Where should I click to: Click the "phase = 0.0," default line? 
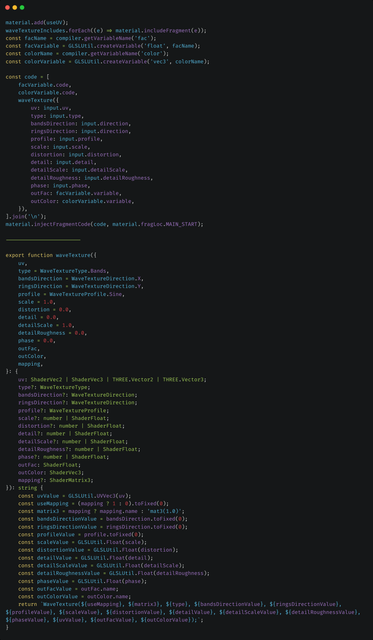[37, 341]
